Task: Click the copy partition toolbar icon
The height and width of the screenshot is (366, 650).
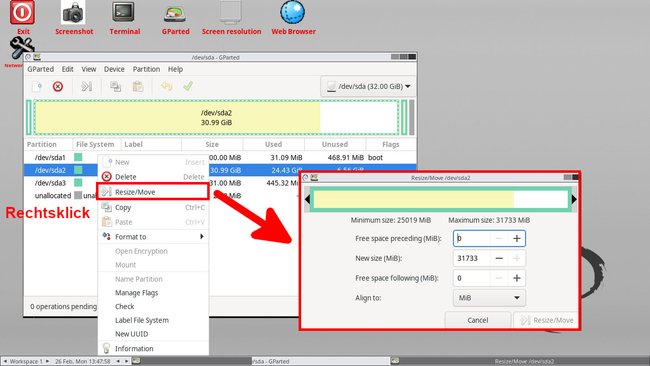Action: click(x=115, y=86)
